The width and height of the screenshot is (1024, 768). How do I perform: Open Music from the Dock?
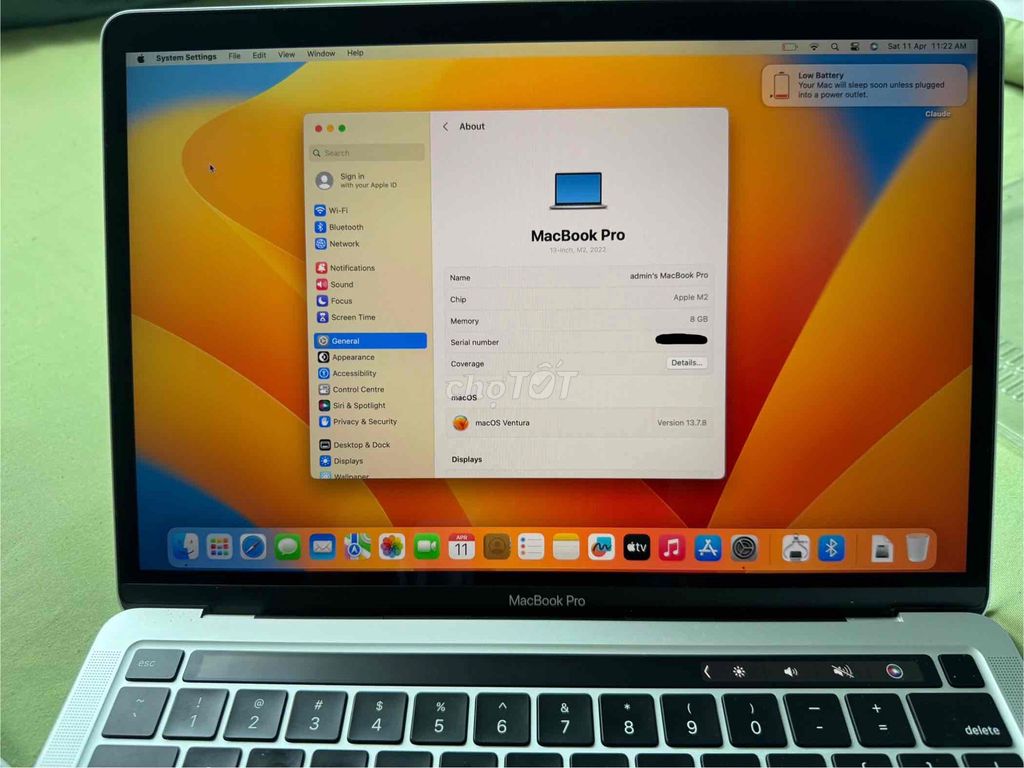[671, 547]
